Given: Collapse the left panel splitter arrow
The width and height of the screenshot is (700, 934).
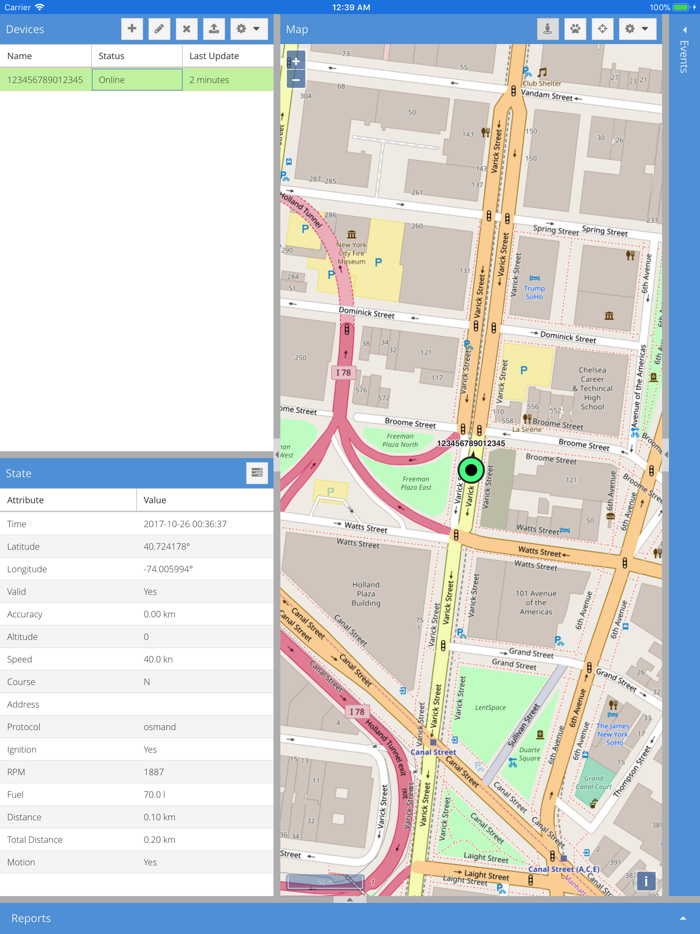Looking at the screenshot, I should pyautogui.click(x=276, y=454).
